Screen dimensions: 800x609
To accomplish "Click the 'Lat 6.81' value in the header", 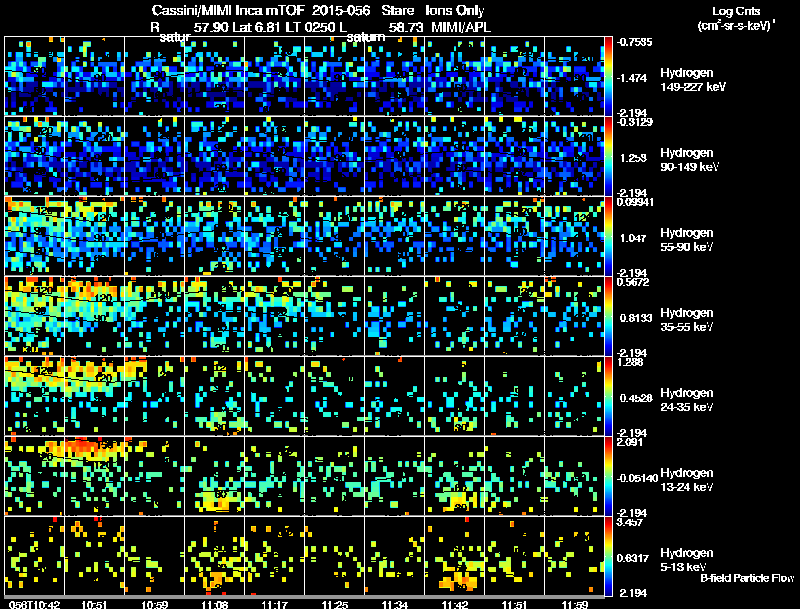I will pos(256,27).
